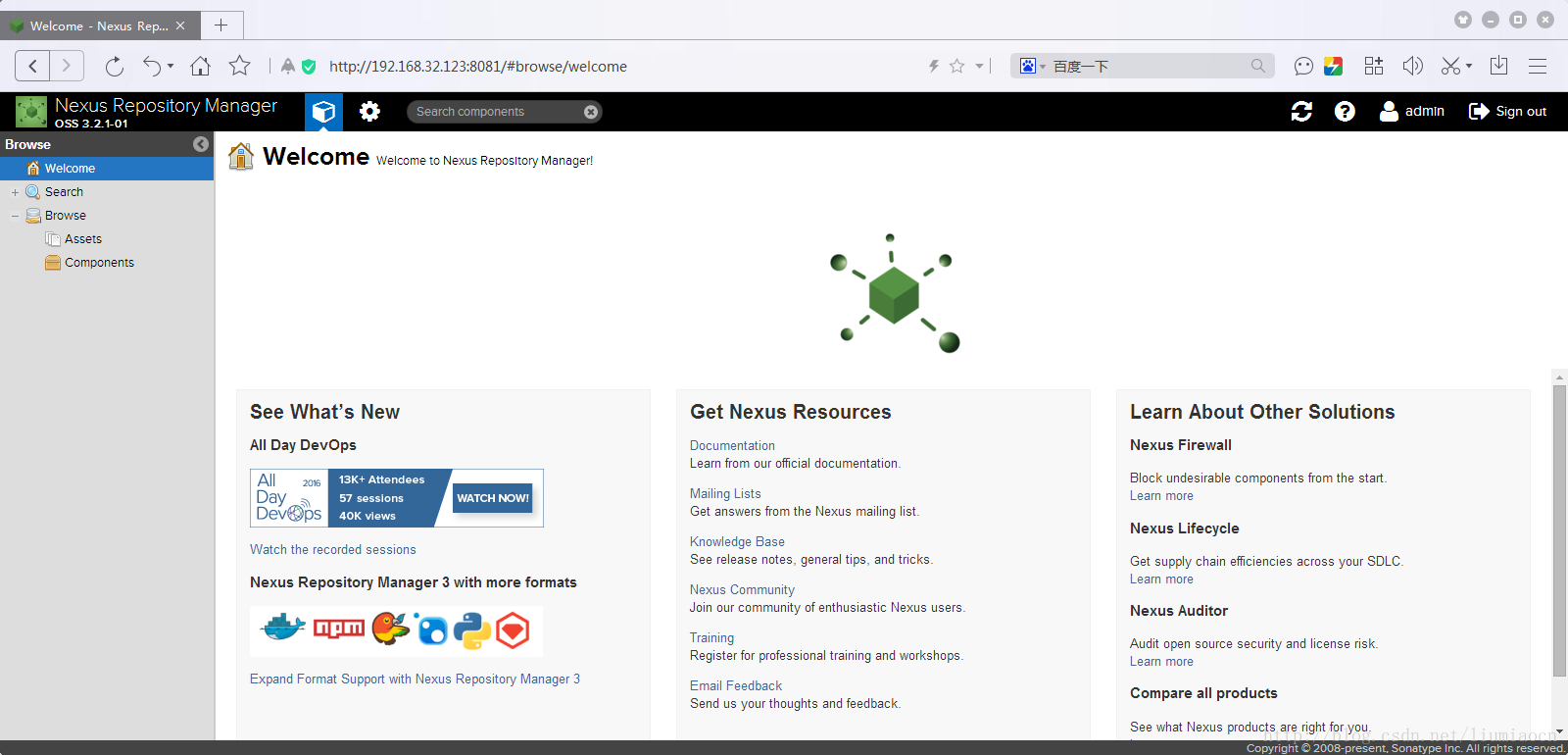Collapse the Browse tree node
Screen dimensions: 1568x755
(15, 216)
